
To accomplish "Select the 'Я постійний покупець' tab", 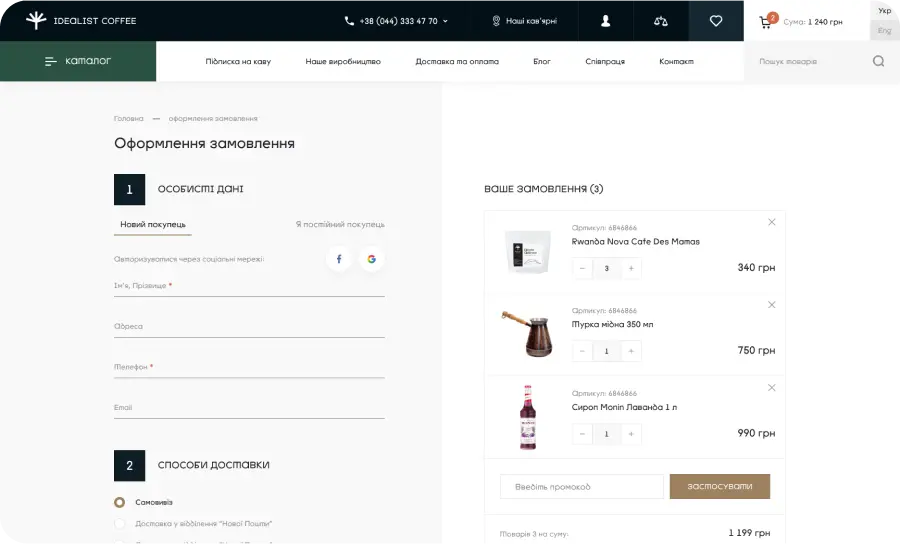I will pyautogui.click(x=340, y=224).
